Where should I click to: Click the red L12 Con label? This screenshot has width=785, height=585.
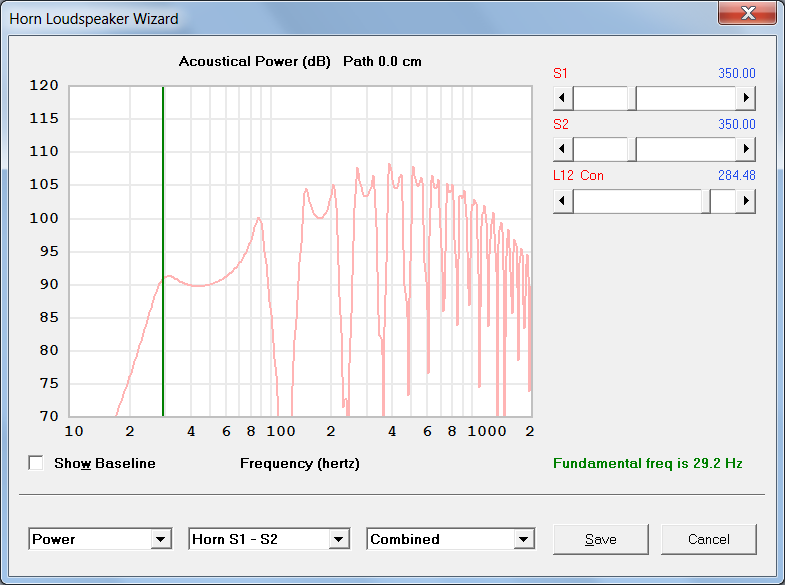pos(578,176)
